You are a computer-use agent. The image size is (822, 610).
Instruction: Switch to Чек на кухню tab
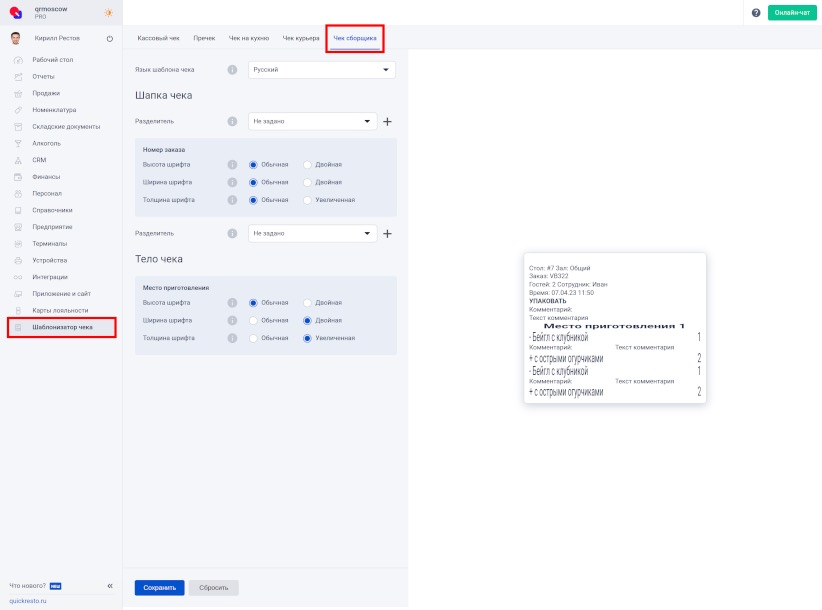click(x=248, y=38)
